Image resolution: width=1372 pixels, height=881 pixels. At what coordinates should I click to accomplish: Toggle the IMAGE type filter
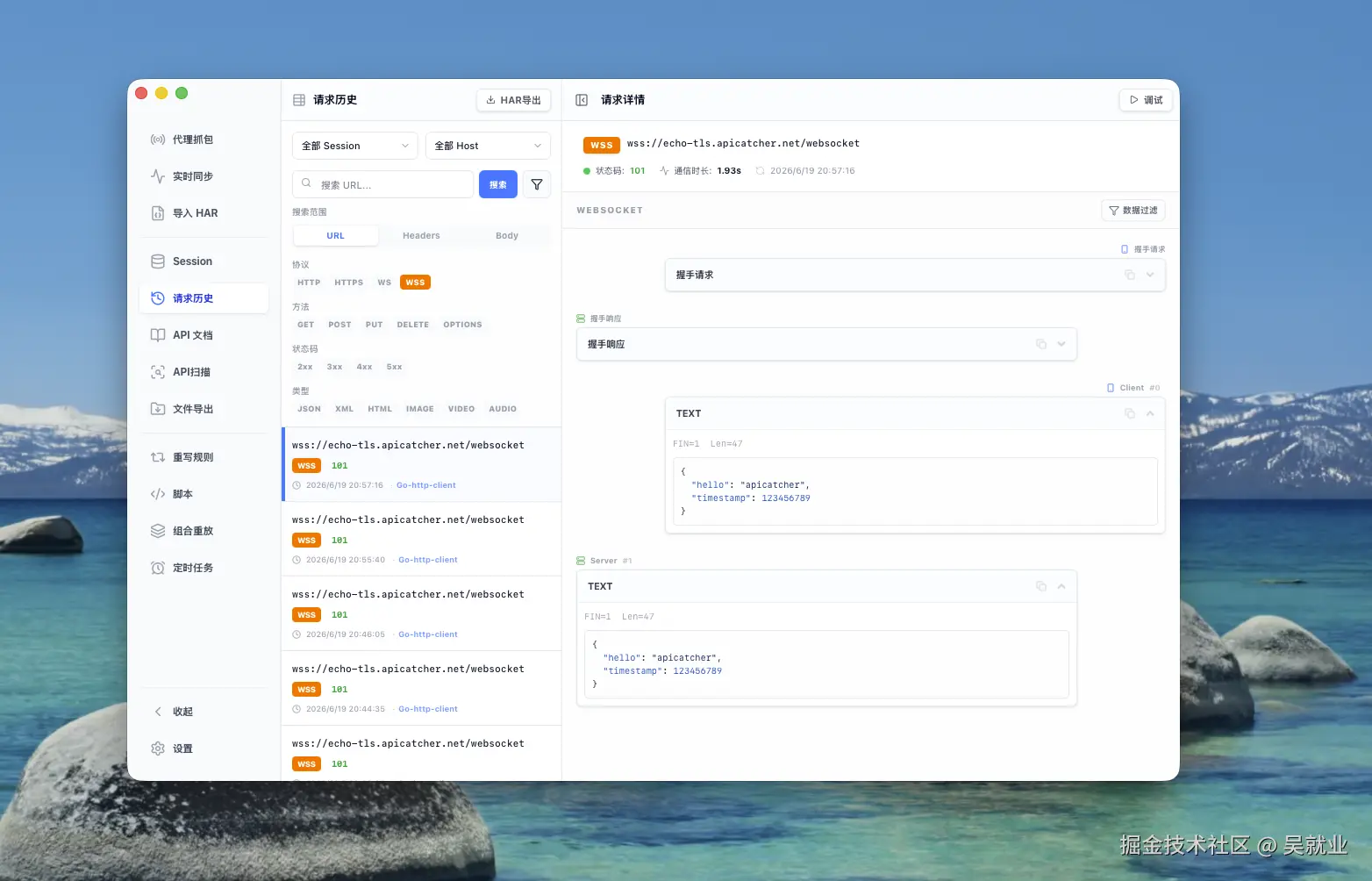420,409
